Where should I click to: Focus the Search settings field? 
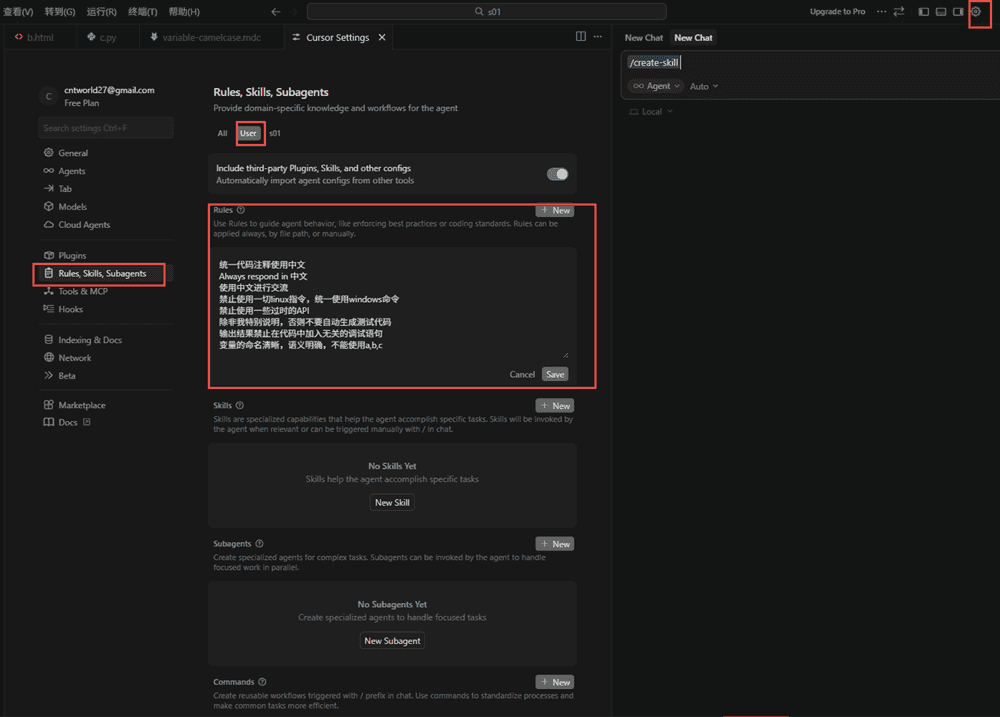[x=106, y=128]
